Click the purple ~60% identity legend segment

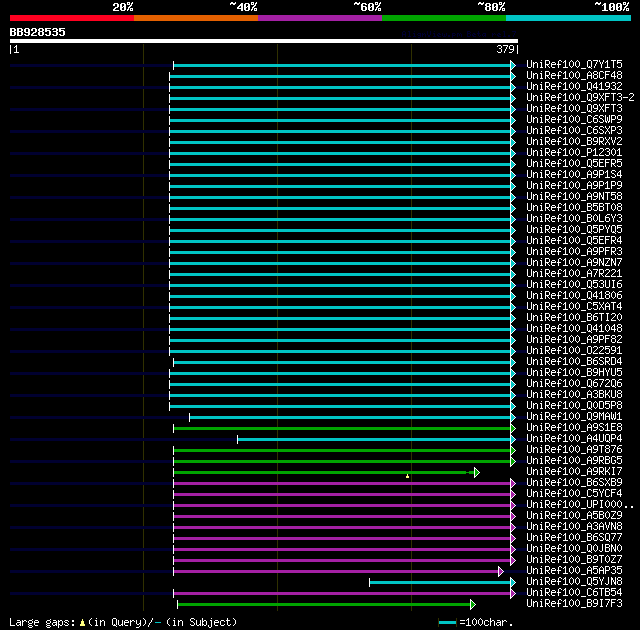coord(320,18)
